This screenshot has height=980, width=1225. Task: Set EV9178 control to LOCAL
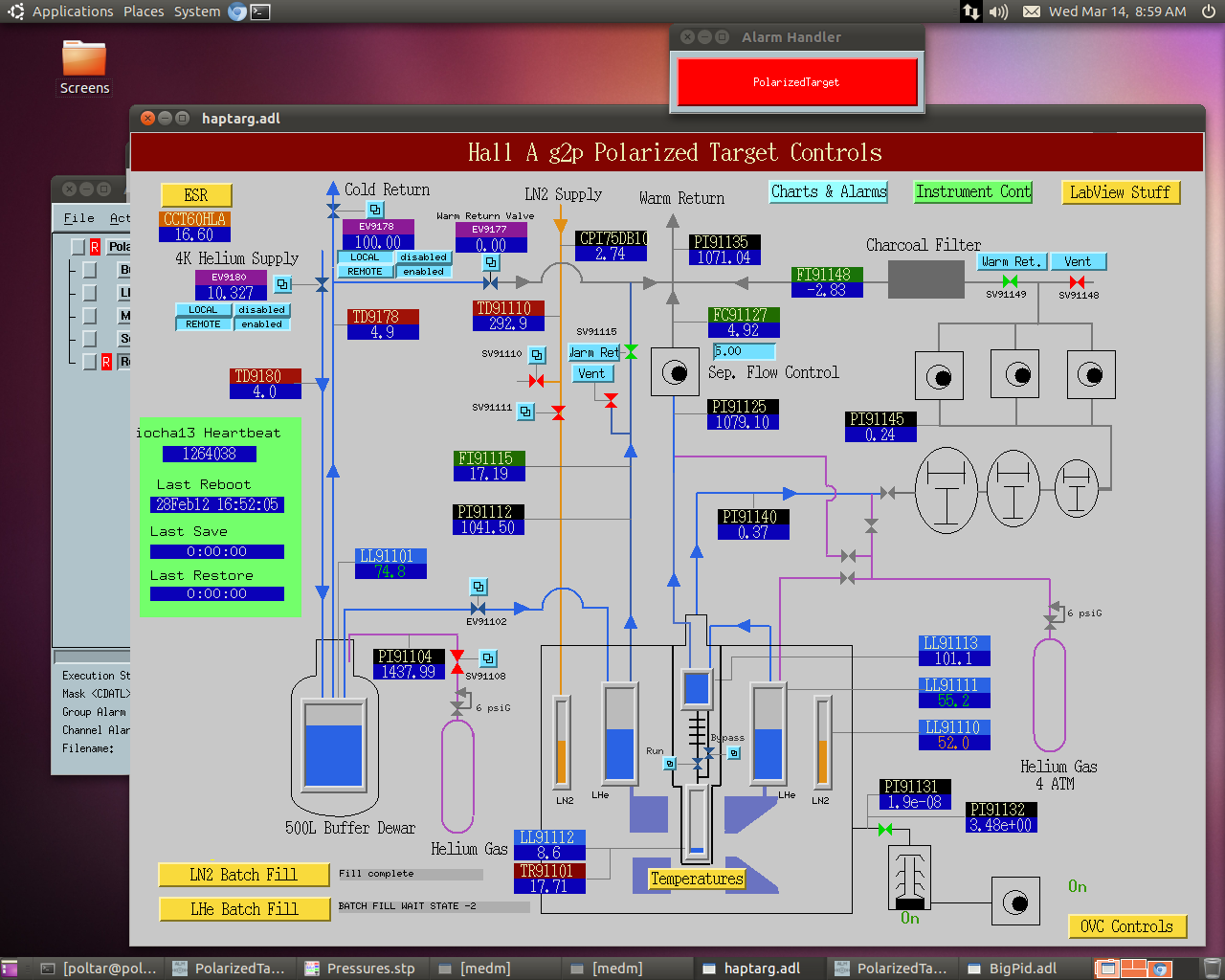365,257
